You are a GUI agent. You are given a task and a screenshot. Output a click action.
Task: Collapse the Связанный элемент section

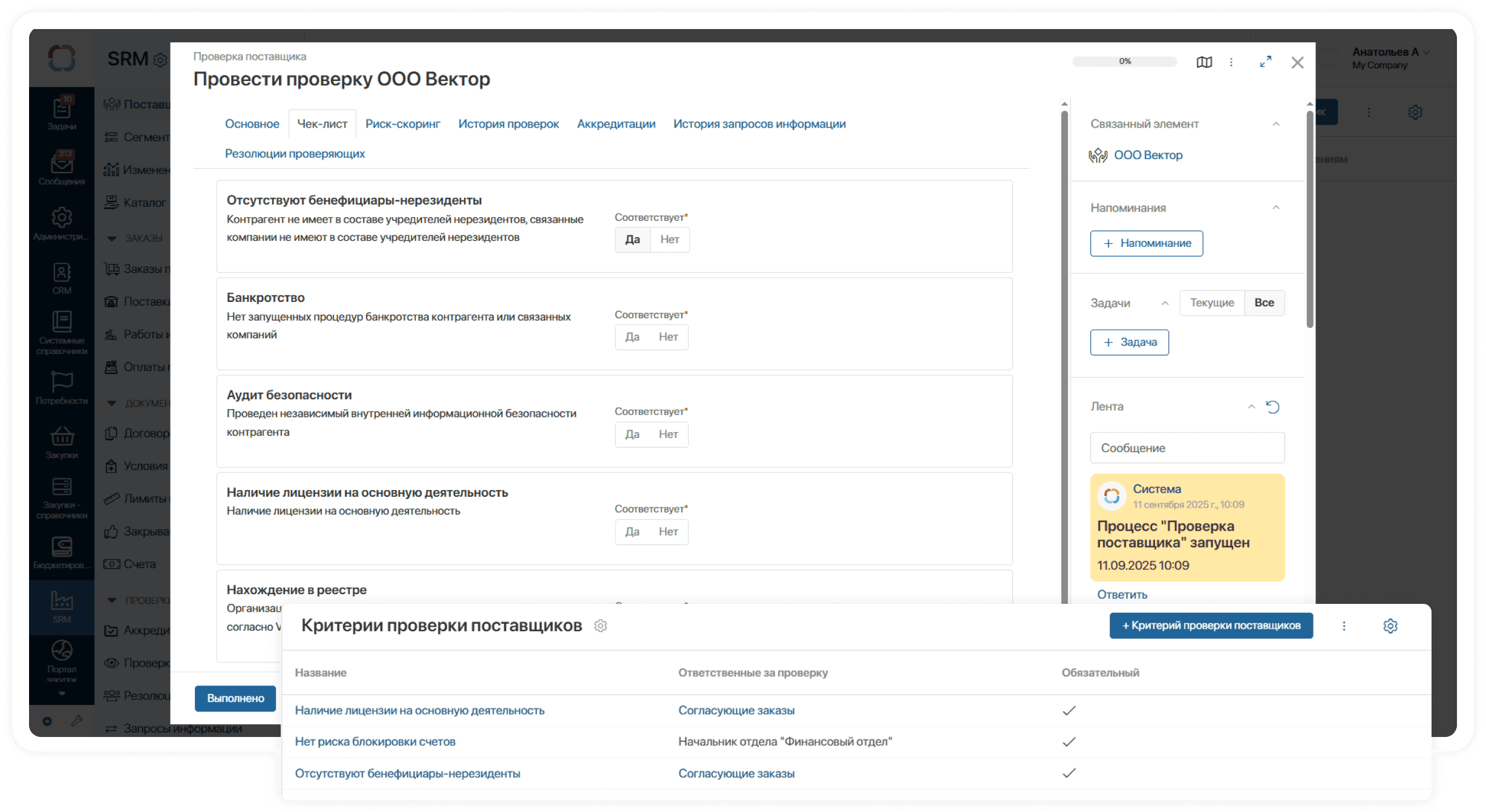click(1276, 124)
